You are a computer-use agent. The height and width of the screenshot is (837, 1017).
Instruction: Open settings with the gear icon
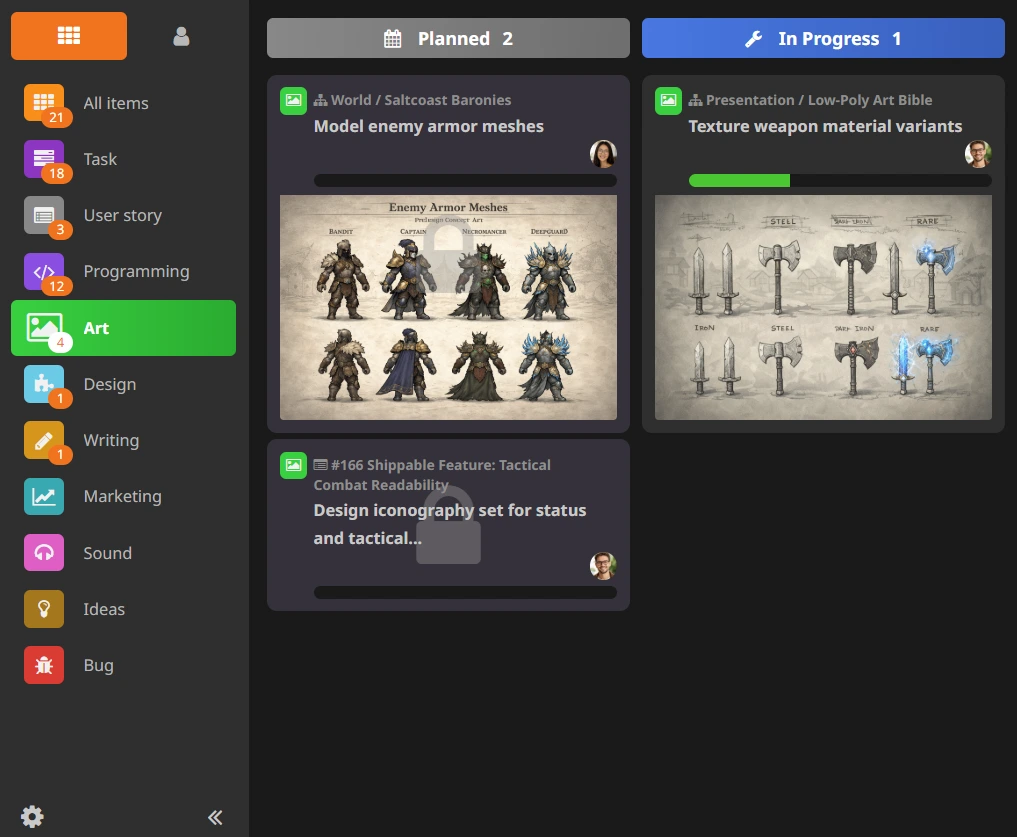[32, 817]
